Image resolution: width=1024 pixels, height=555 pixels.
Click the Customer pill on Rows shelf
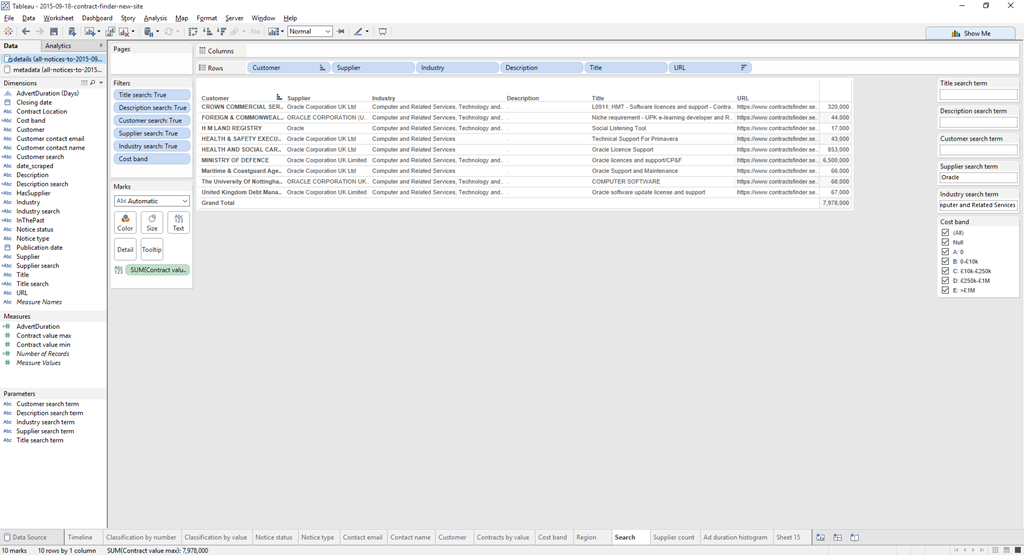pyautogui.click(x=288, y=68)
